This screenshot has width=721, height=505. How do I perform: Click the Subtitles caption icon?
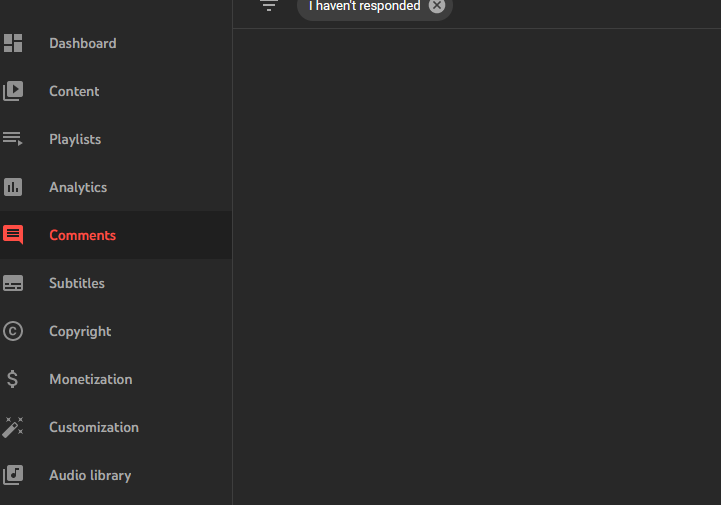(13, 283)
